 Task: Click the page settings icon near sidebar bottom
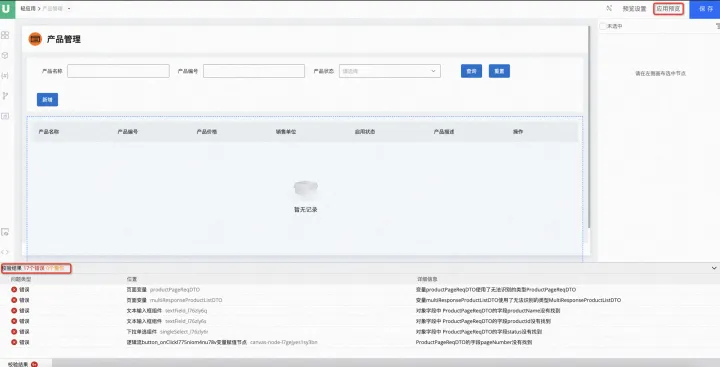5,232
